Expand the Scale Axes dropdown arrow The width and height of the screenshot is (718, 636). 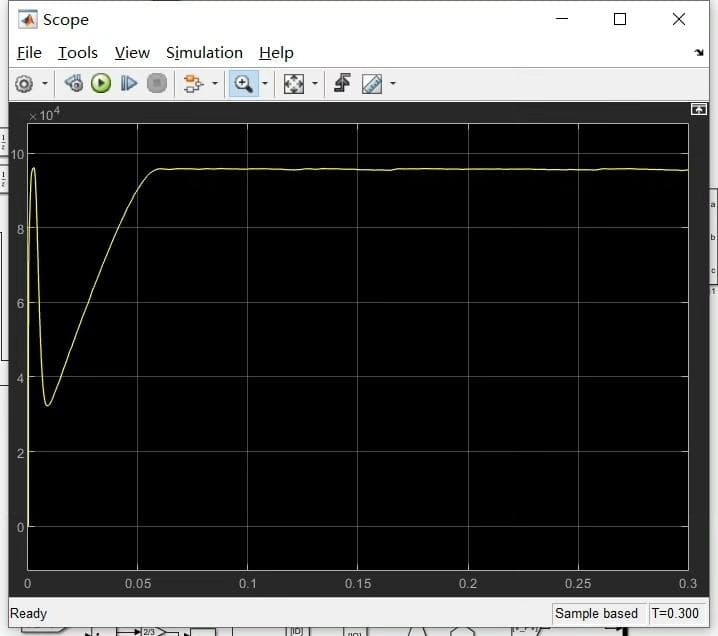tap(315, 84)
